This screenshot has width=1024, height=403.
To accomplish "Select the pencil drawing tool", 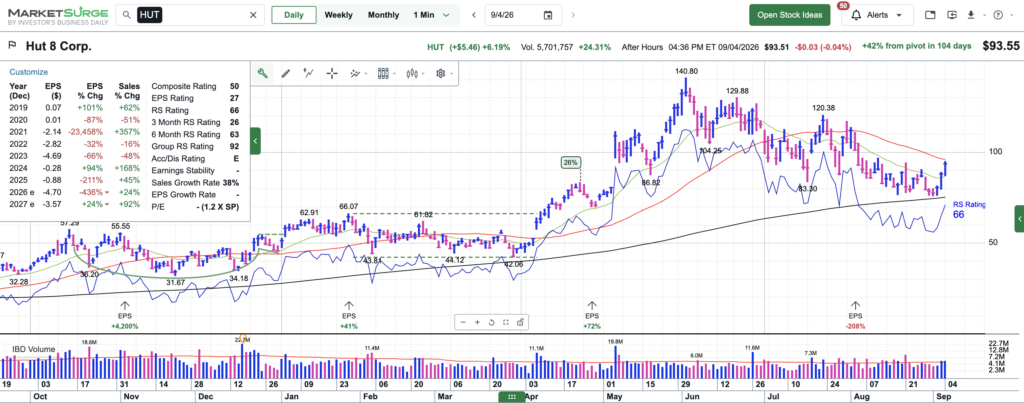I will tap(285, 73).
